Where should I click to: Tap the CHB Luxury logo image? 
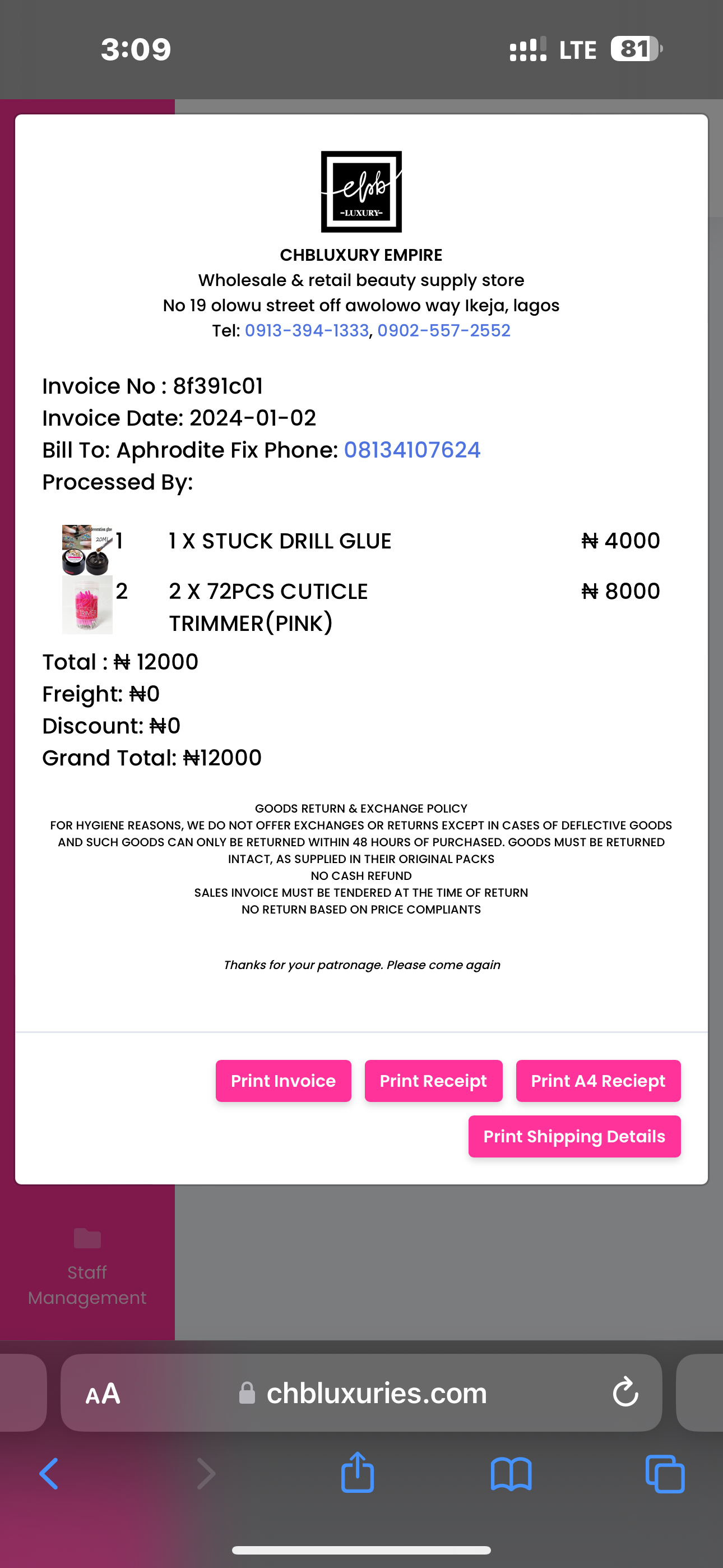(361, 192)
